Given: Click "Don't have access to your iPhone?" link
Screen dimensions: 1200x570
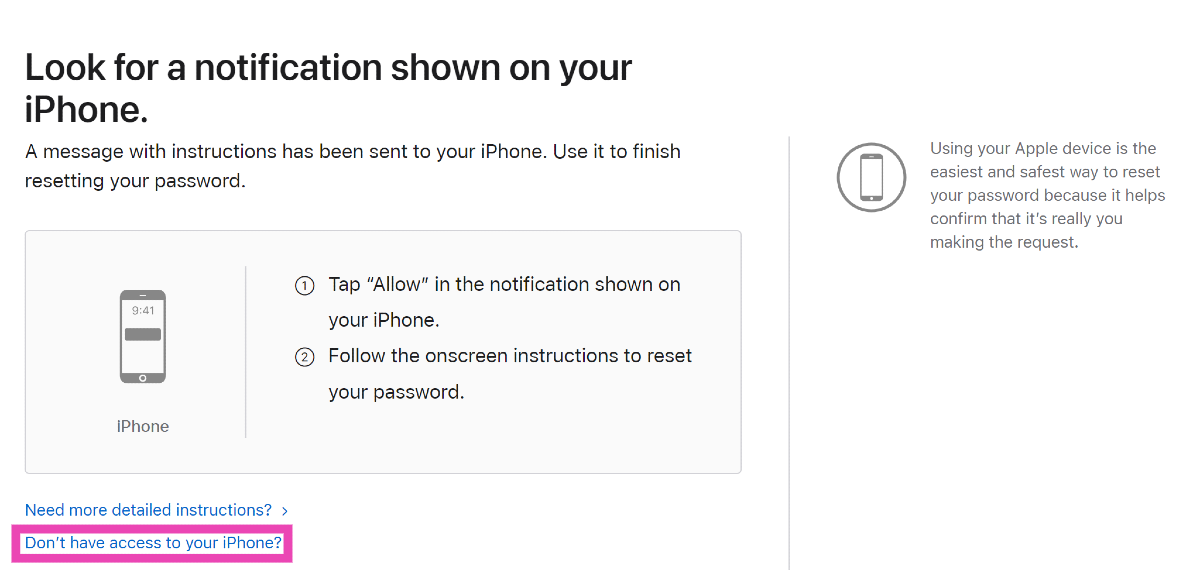Looking at the screenshot, I should pyautogui.click(x=154, y=543).
